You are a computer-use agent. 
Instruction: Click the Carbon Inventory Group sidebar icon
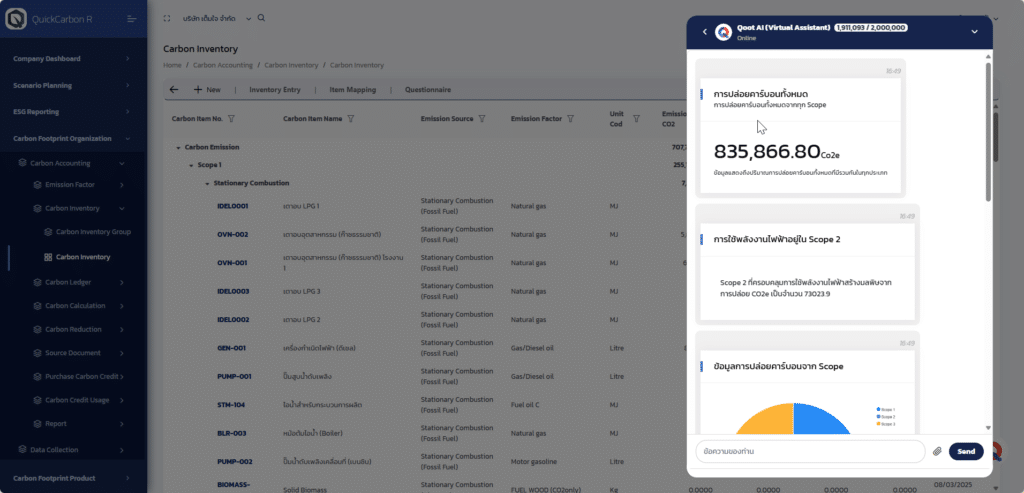(48, 232)
